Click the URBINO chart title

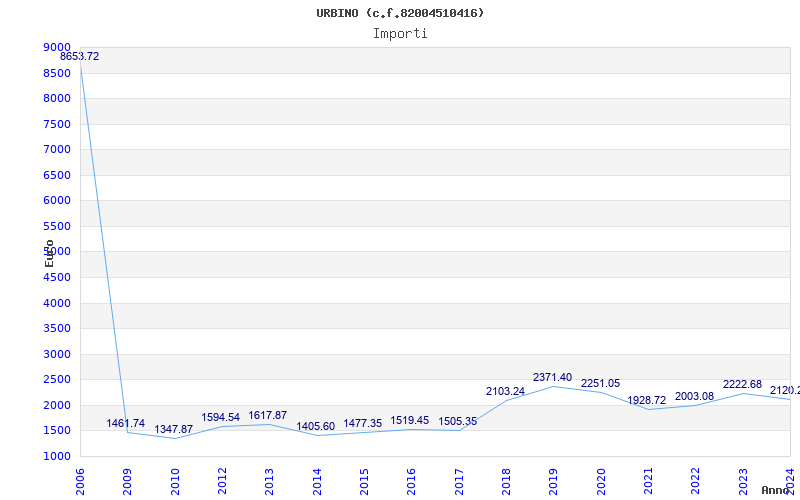pyautogui.click(x=400, y=13)
